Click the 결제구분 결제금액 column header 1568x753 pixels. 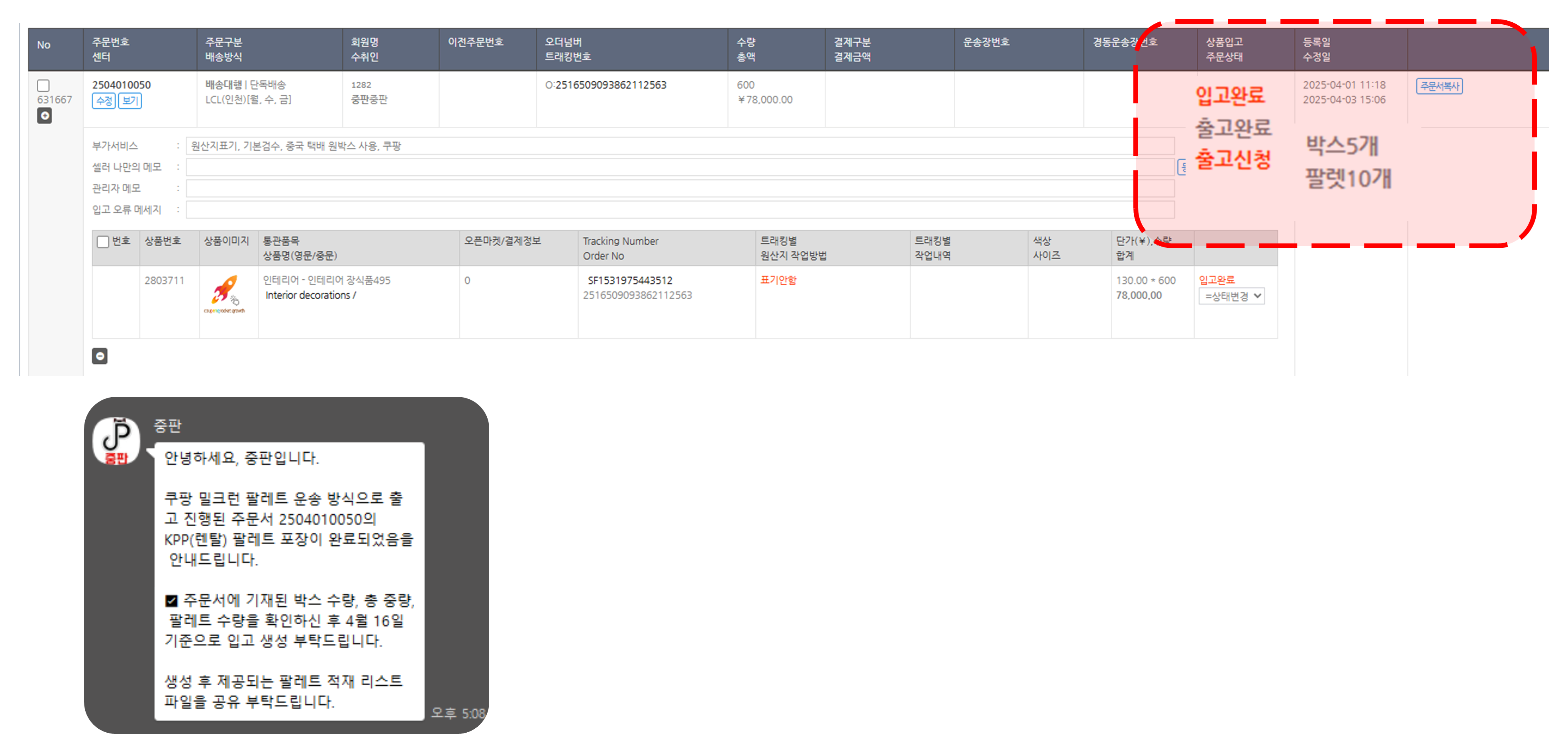890,49
